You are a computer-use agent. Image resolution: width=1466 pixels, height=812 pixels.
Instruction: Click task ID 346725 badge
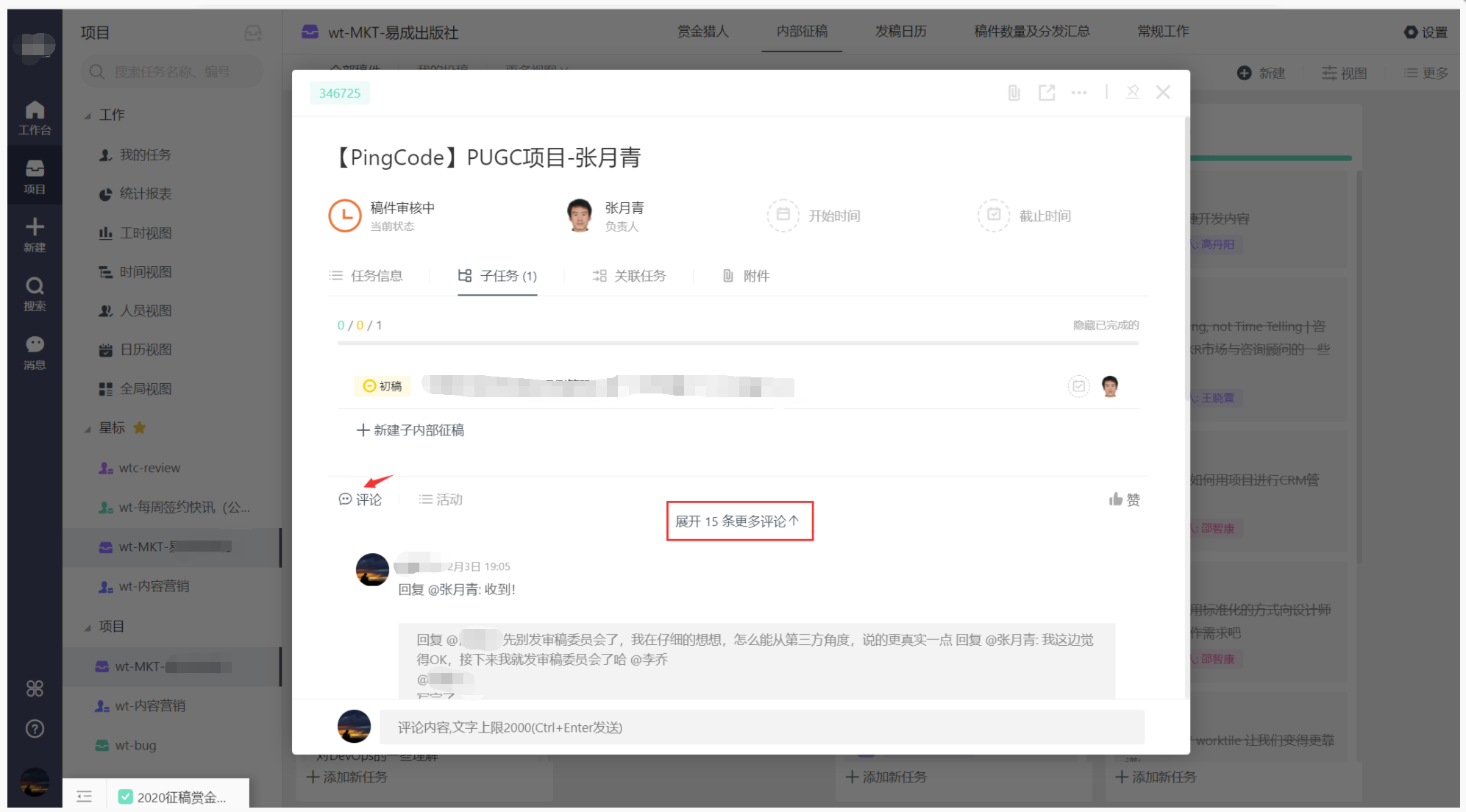point(339,93)
